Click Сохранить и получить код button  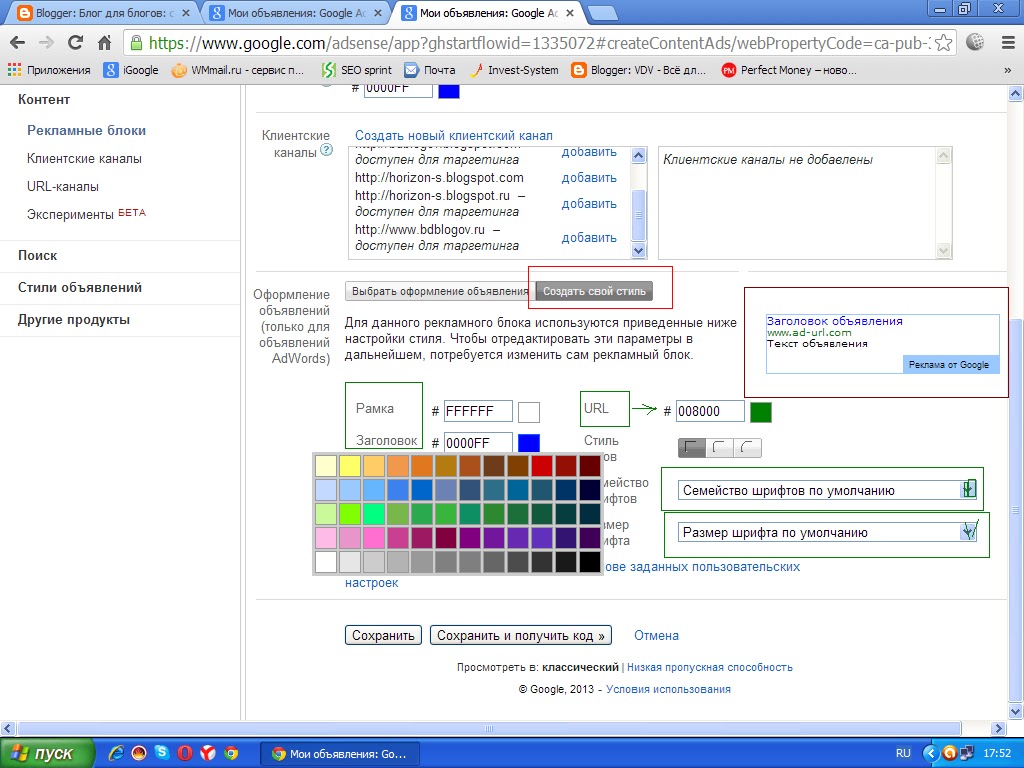pos(520,635)
